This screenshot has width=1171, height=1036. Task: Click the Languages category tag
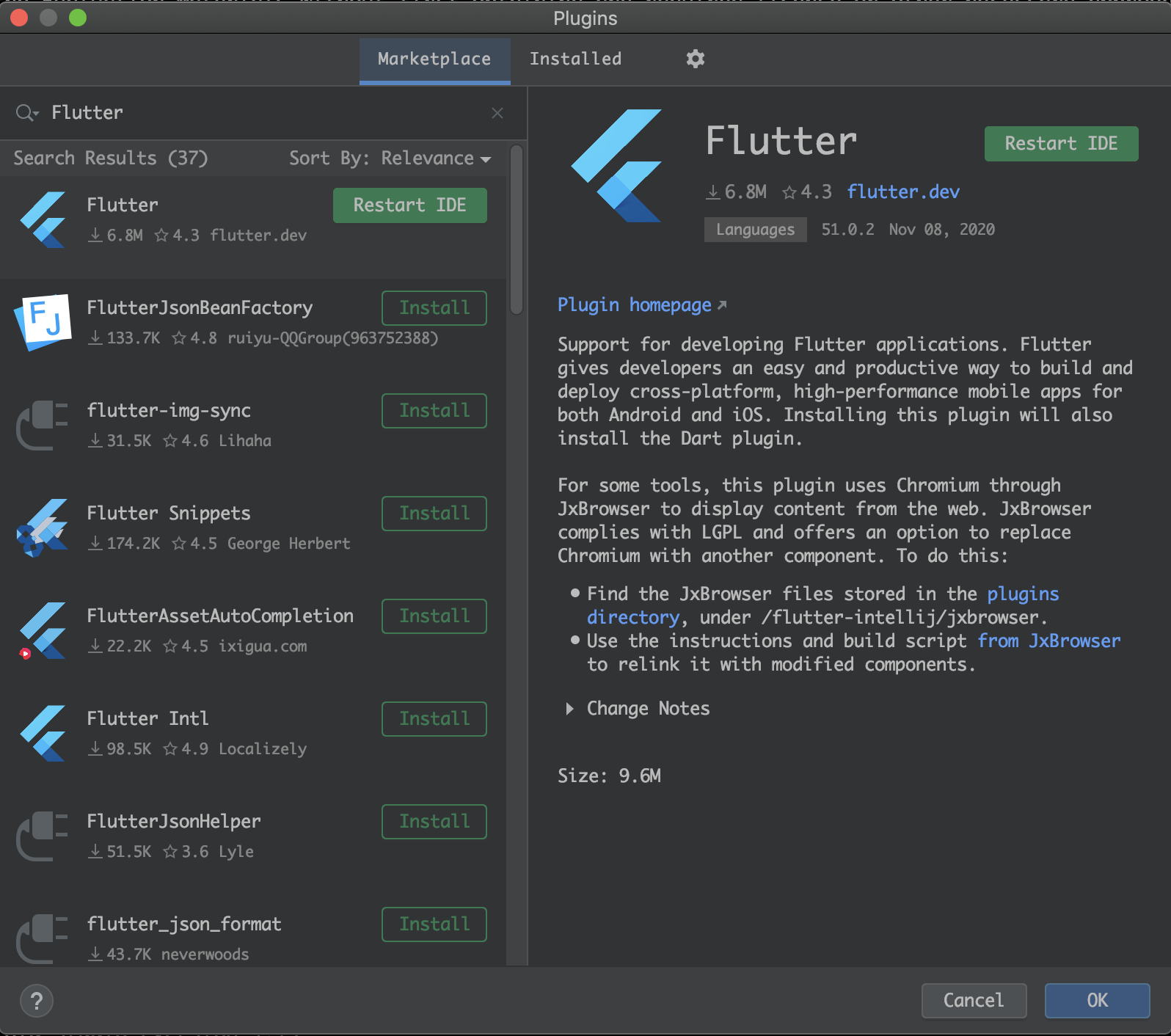pyautogui.click(x=756, y=230)
